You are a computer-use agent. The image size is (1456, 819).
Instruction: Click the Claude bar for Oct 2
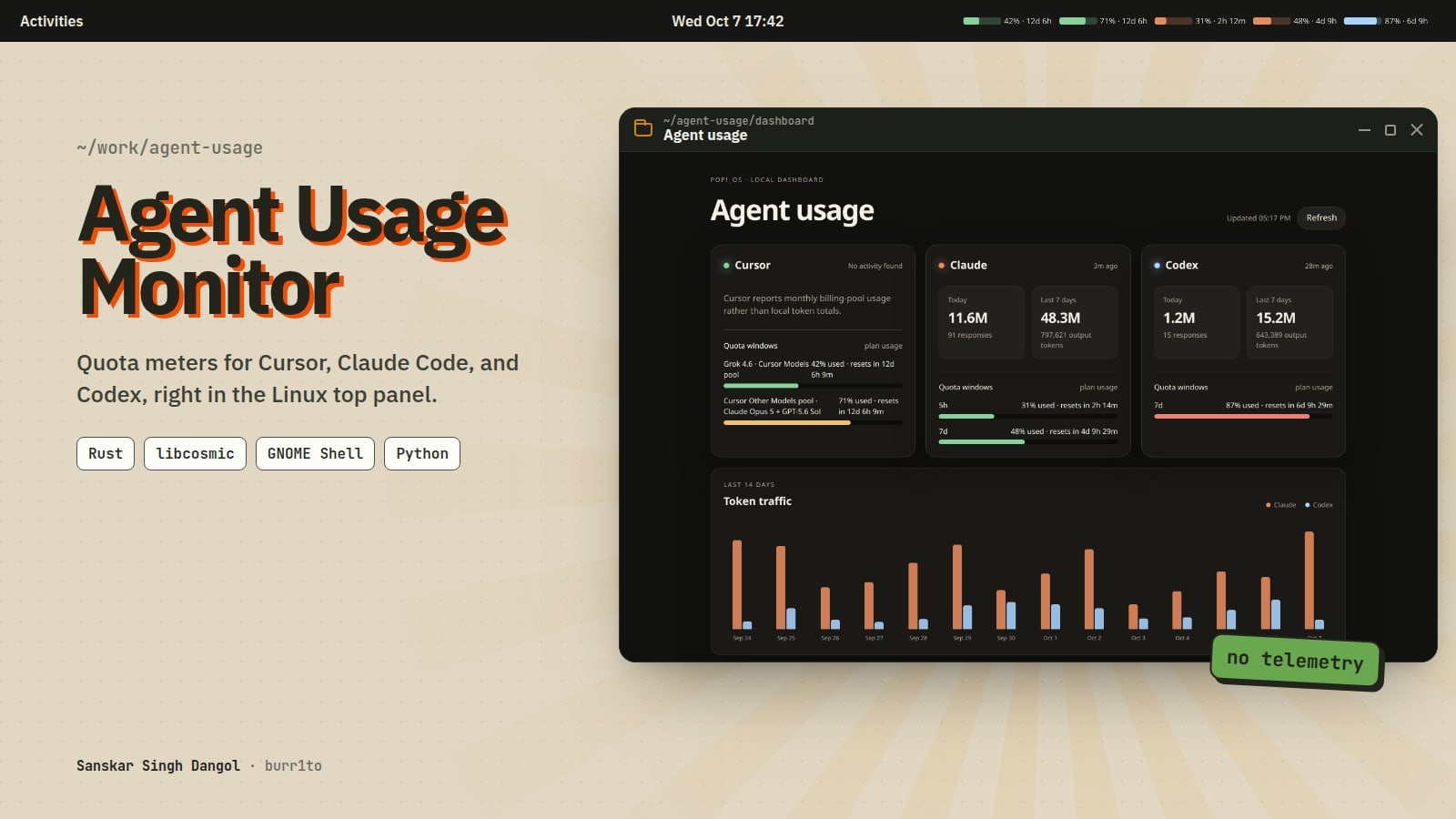(x=1089, y=590)
